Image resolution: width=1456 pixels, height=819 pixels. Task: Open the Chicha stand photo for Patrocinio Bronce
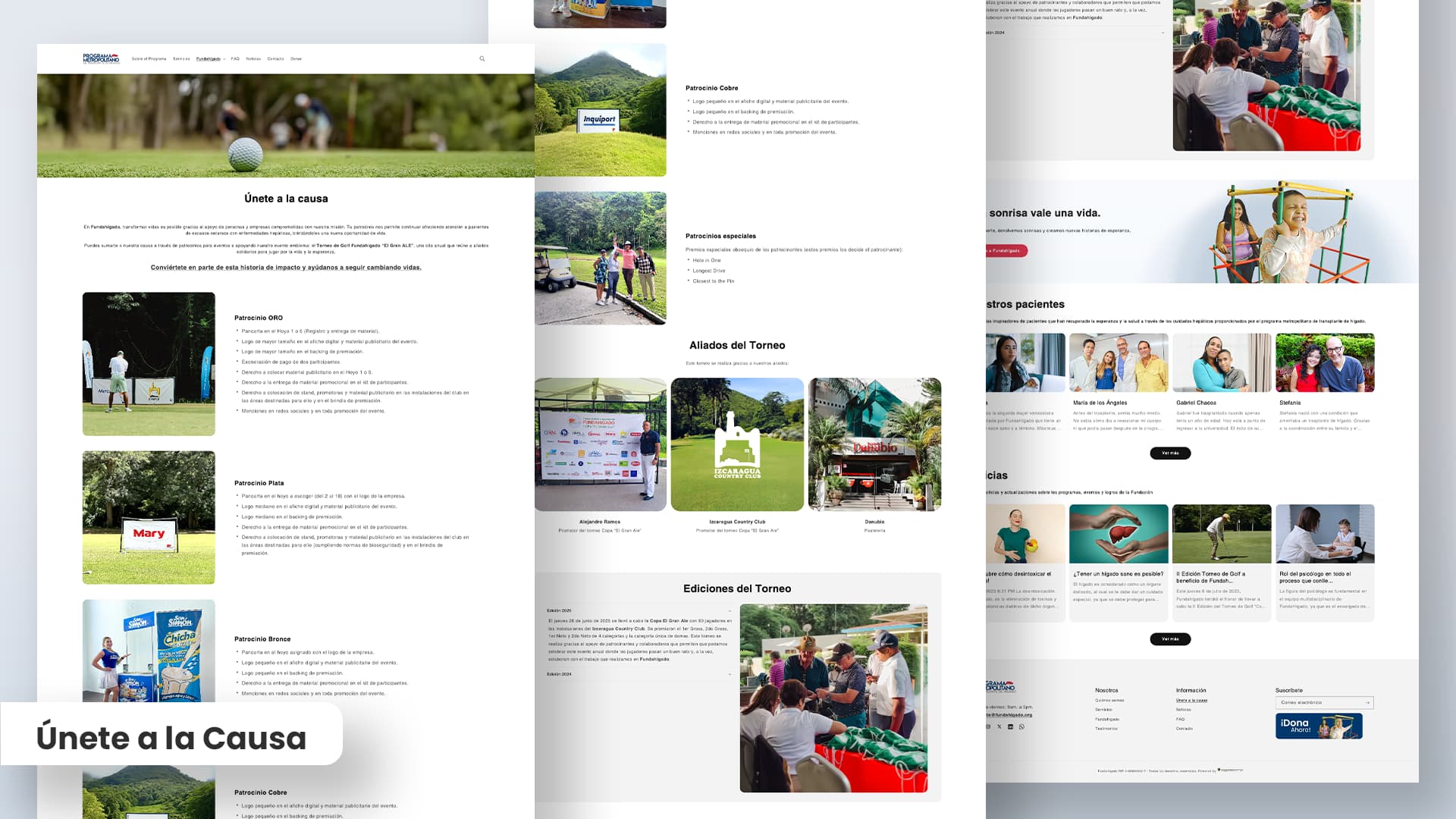(x=149, y=651)
